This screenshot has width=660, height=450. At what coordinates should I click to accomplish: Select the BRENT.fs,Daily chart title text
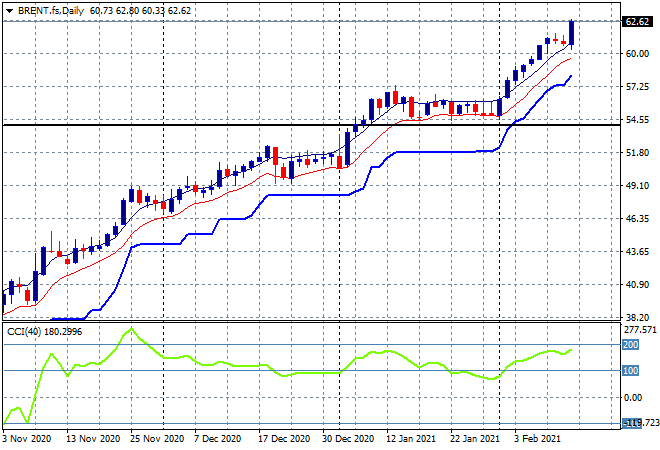pos(51,11)
